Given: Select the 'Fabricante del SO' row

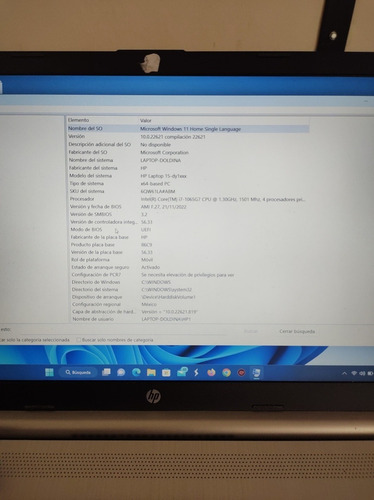Looking at the screenshot, I should click(x=188, y=152).
